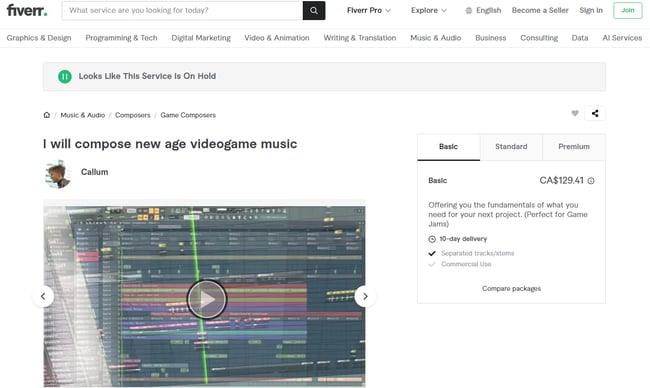Open the Compare packages link

511,289
